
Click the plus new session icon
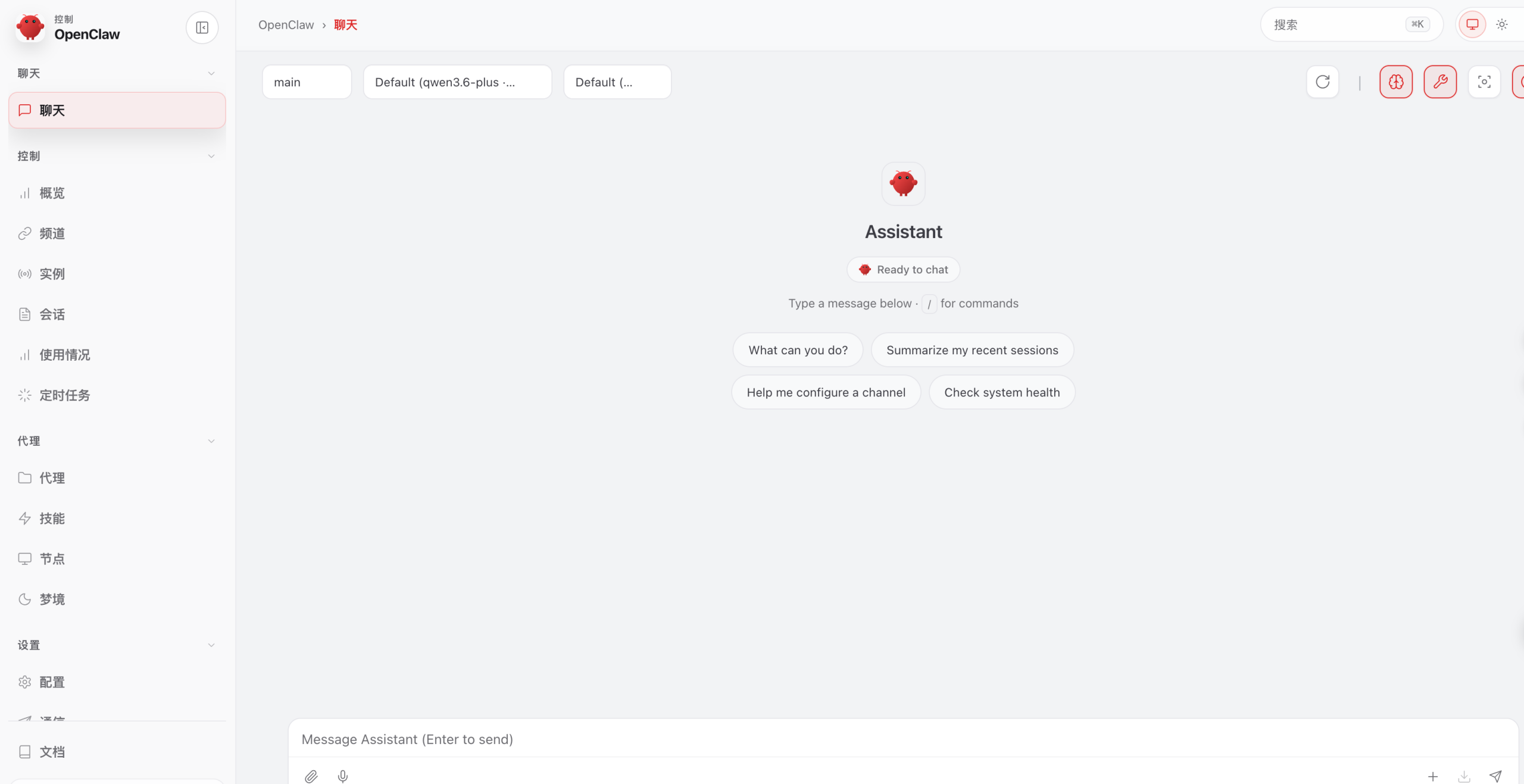1432,776
